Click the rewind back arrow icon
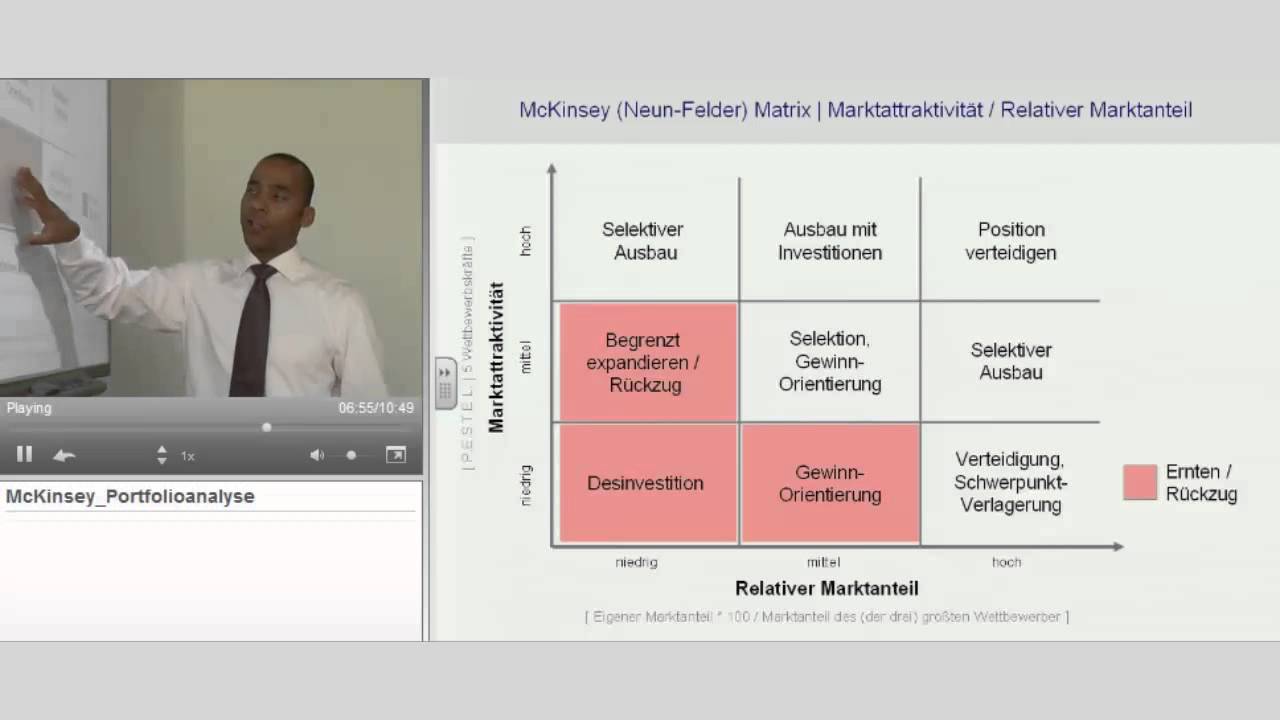 coord(64,456)
